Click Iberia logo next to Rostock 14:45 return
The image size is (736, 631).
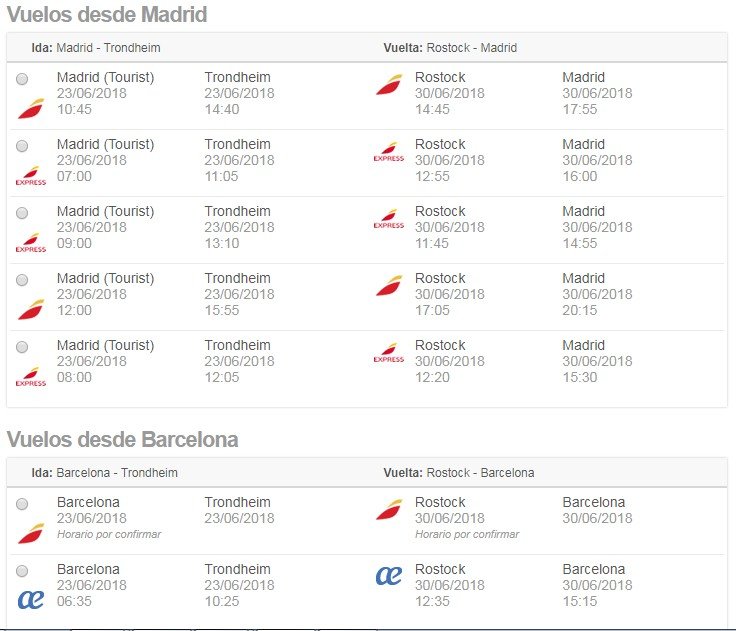(x=389, y=85)
